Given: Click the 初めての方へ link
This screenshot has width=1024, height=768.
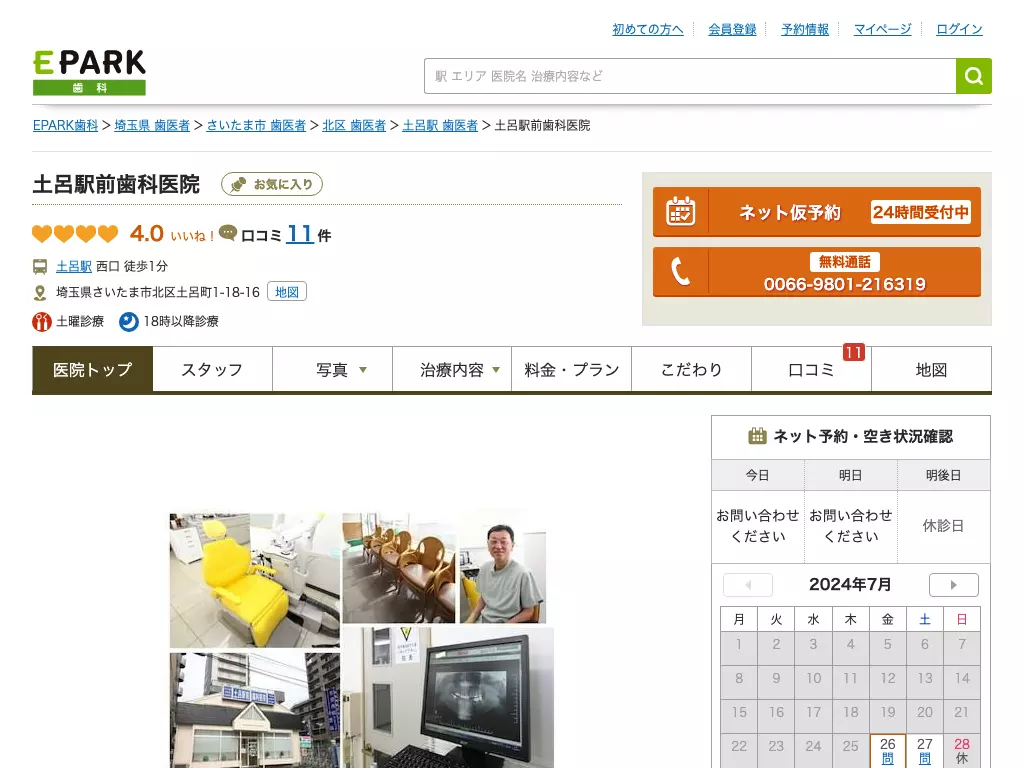Looking at the screenshot, I should pos(648,29).
